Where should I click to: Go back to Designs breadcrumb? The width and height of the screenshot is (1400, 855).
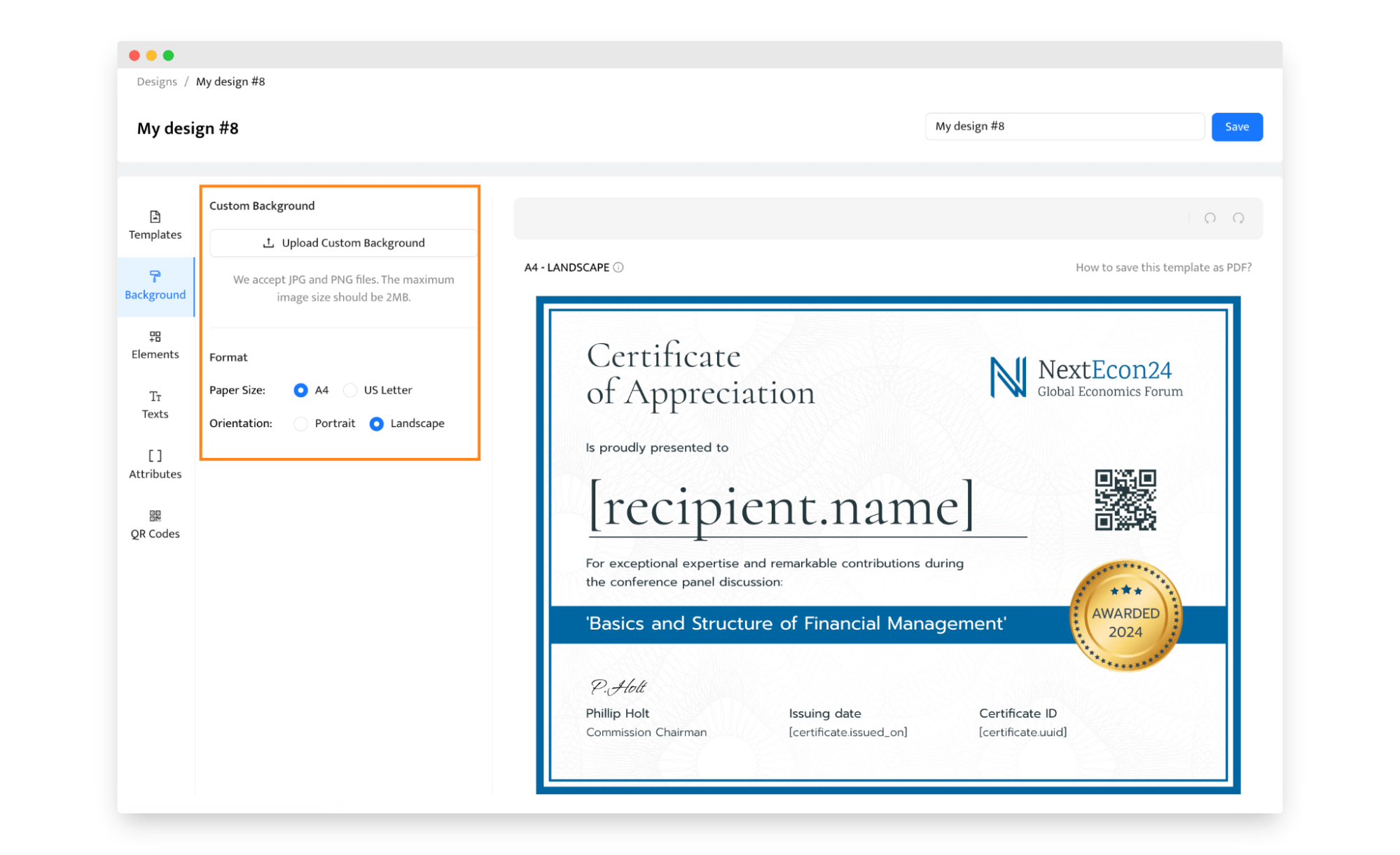point(157,81)
